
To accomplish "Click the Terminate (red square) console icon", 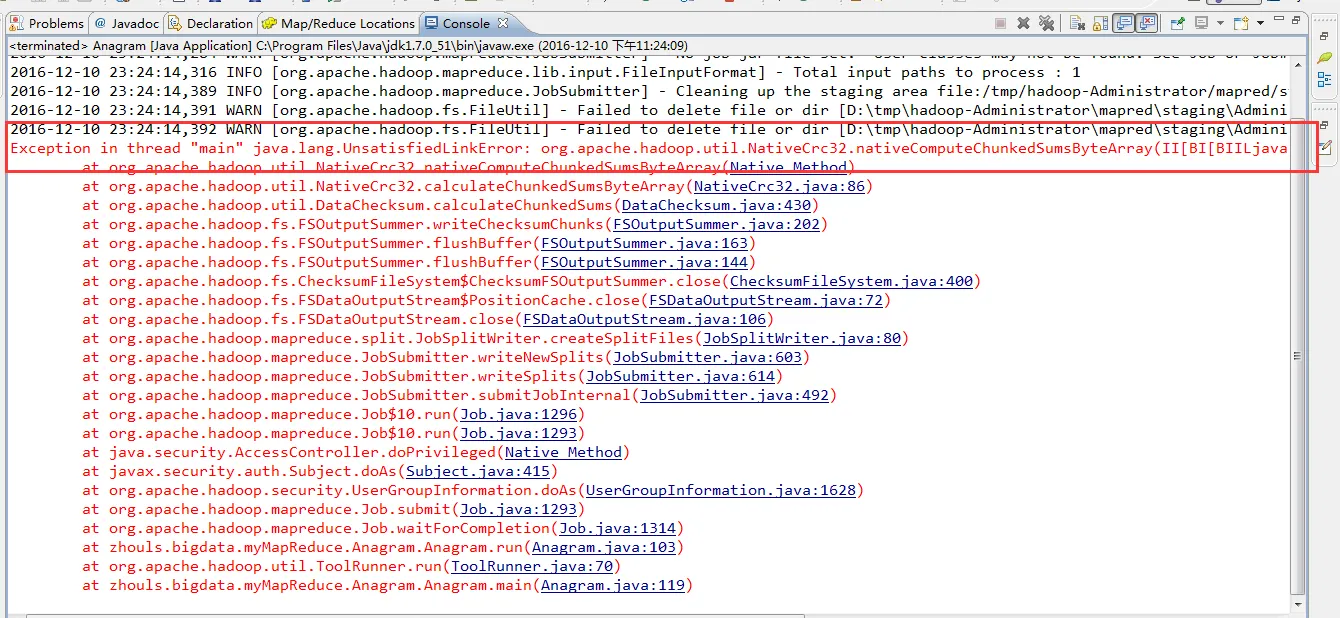I will [x=1000, y=23].
